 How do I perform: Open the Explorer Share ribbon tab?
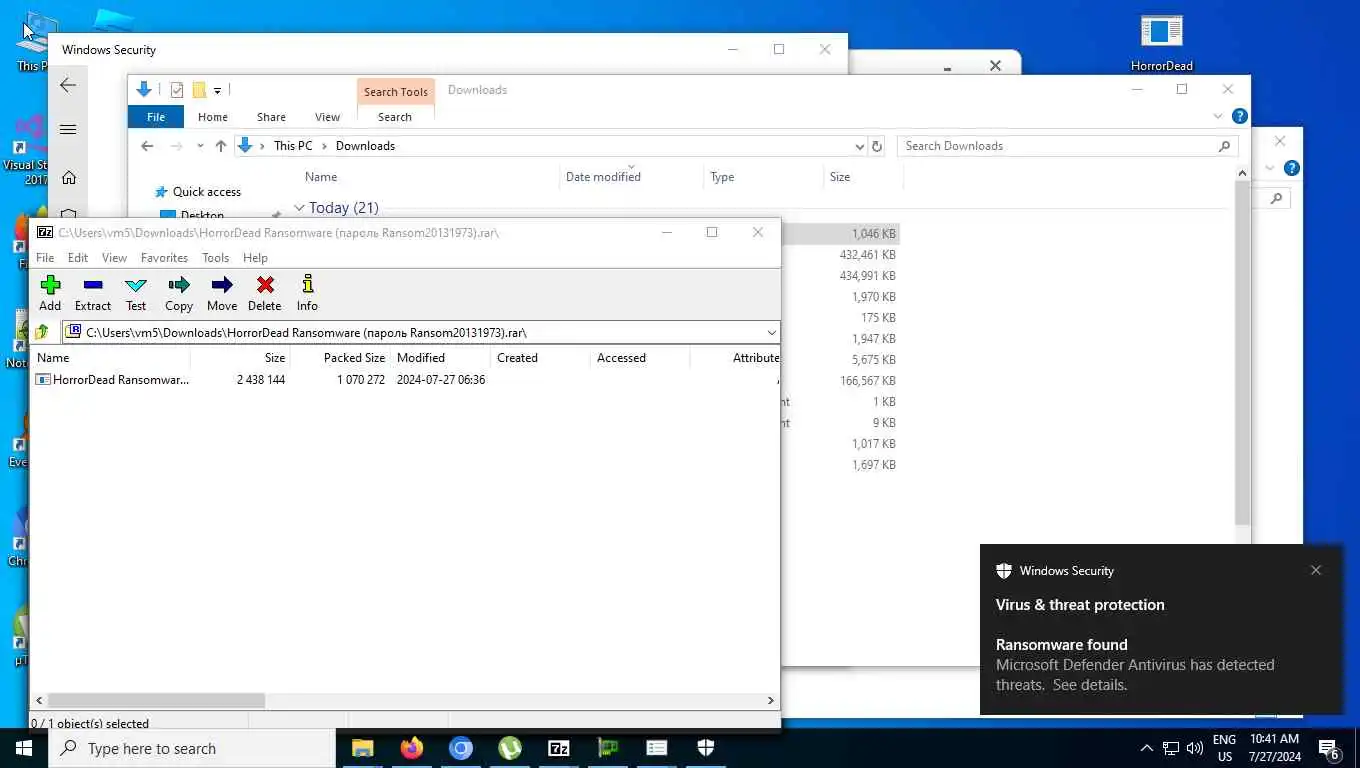point(271,117)
